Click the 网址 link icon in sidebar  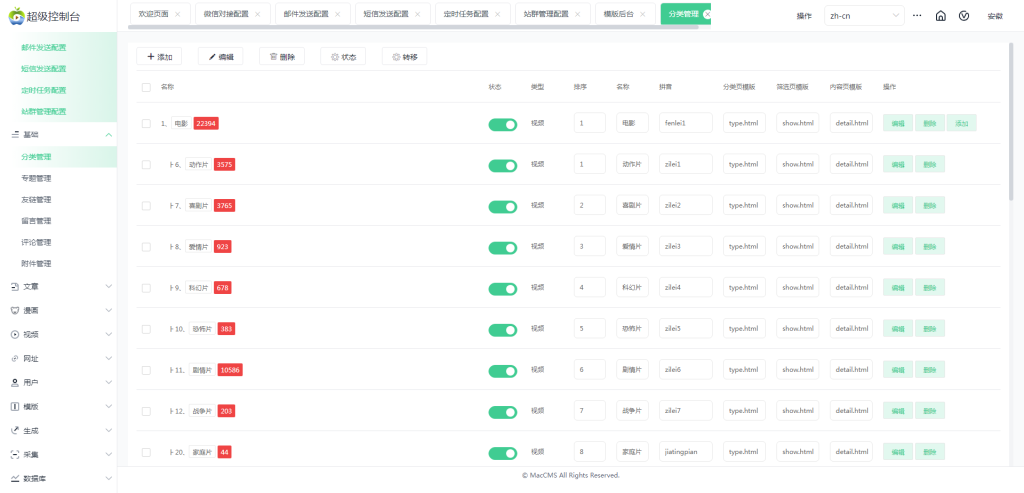pos(15,358)
